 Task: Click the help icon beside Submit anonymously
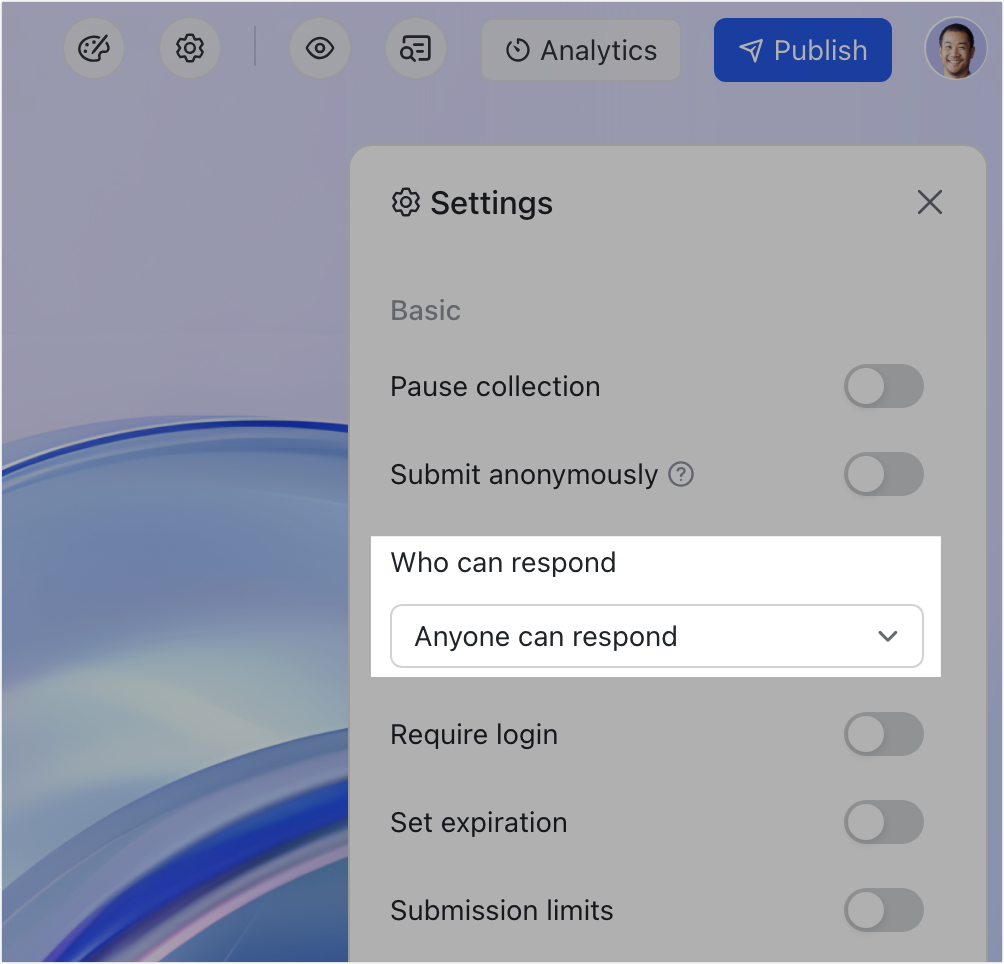[x=681, y=475]
